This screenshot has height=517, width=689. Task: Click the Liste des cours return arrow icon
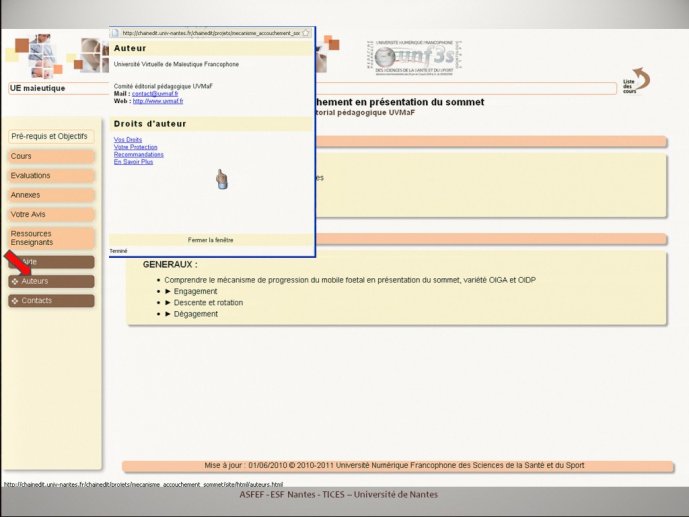(x=636, y=81)
